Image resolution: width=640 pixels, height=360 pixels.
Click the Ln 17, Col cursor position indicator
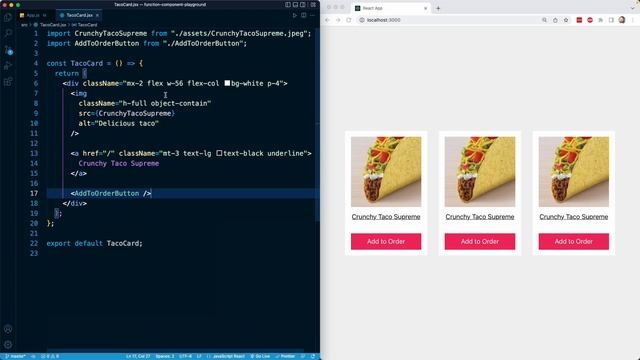coord(138,356)
